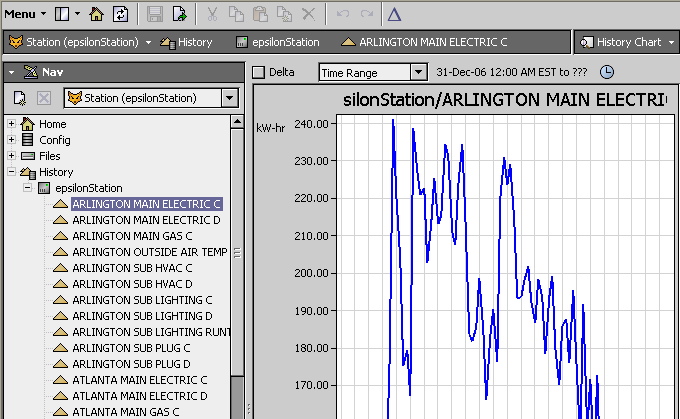Click the Export document icon

point(180,14)
